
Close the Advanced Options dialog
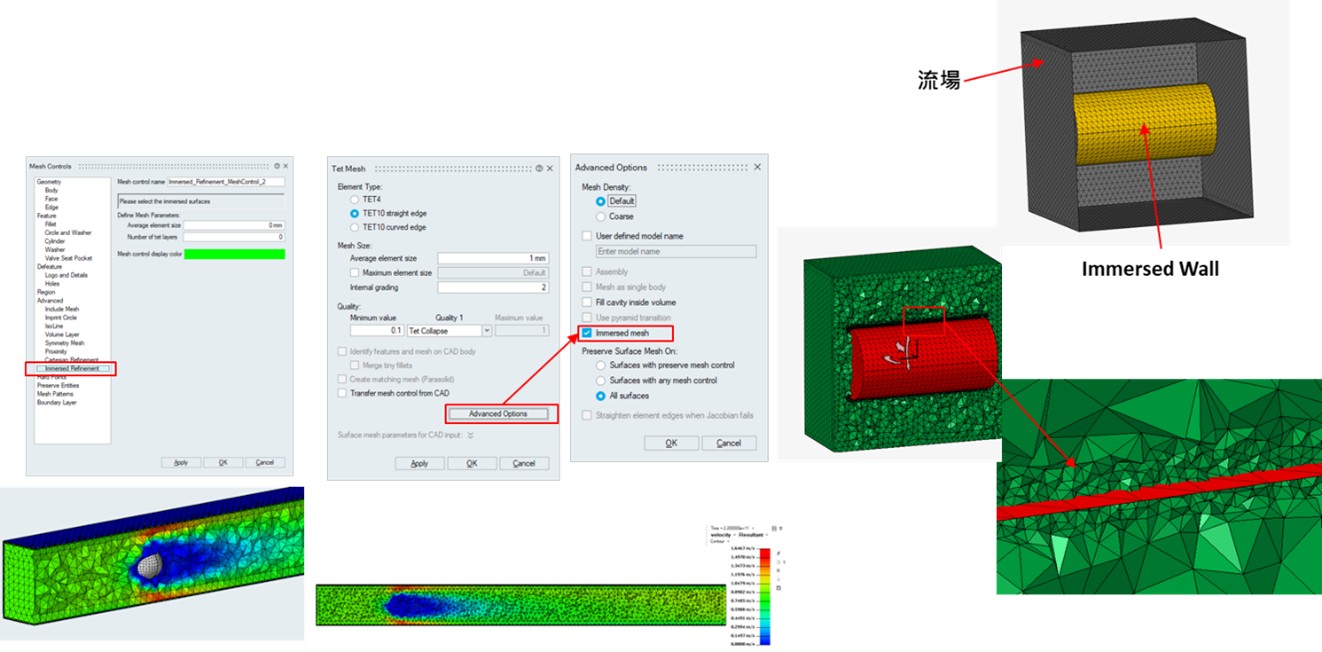point(757,167)
